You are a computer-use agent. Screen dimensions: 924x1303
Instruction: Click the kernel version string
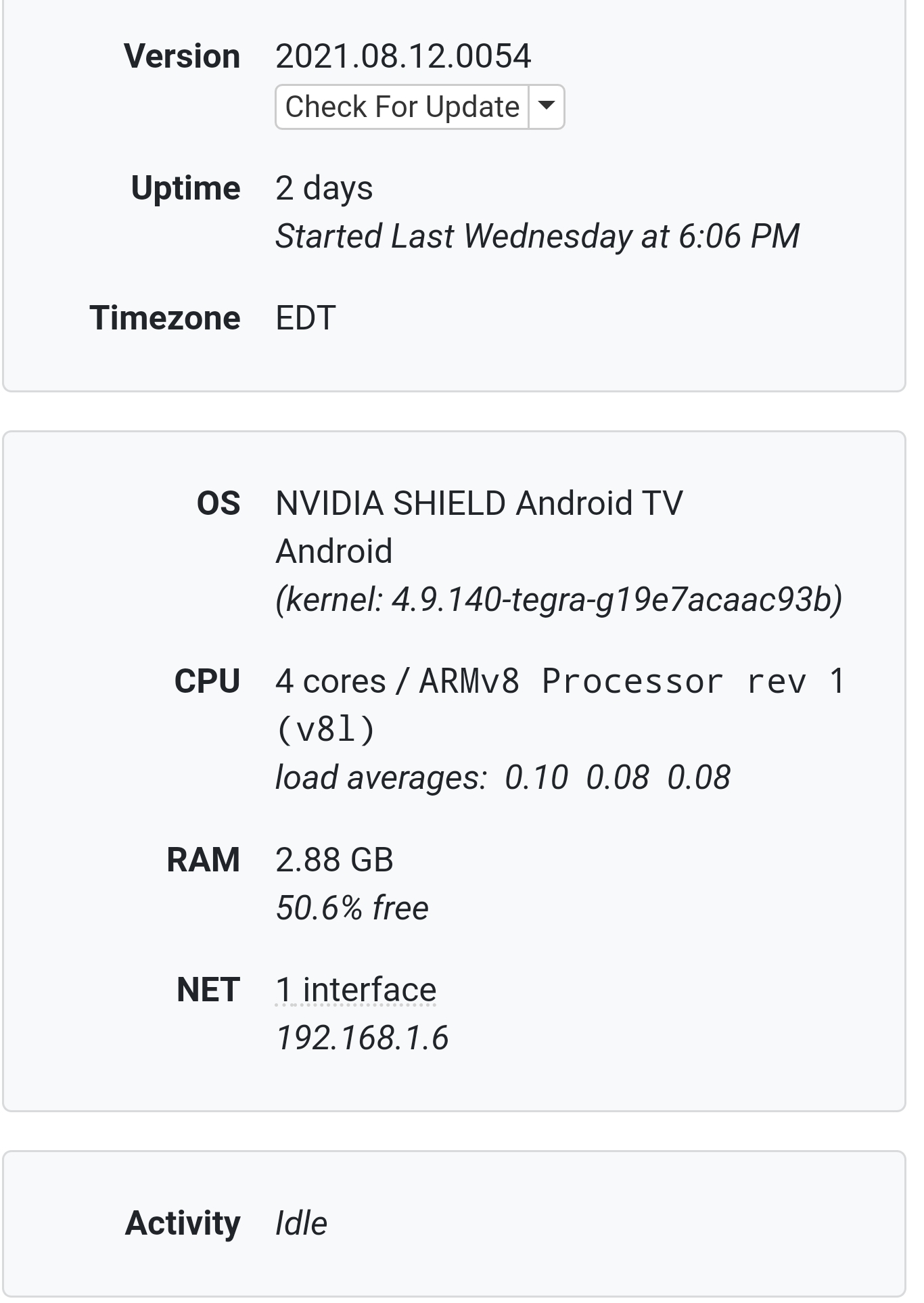point(559,599)
